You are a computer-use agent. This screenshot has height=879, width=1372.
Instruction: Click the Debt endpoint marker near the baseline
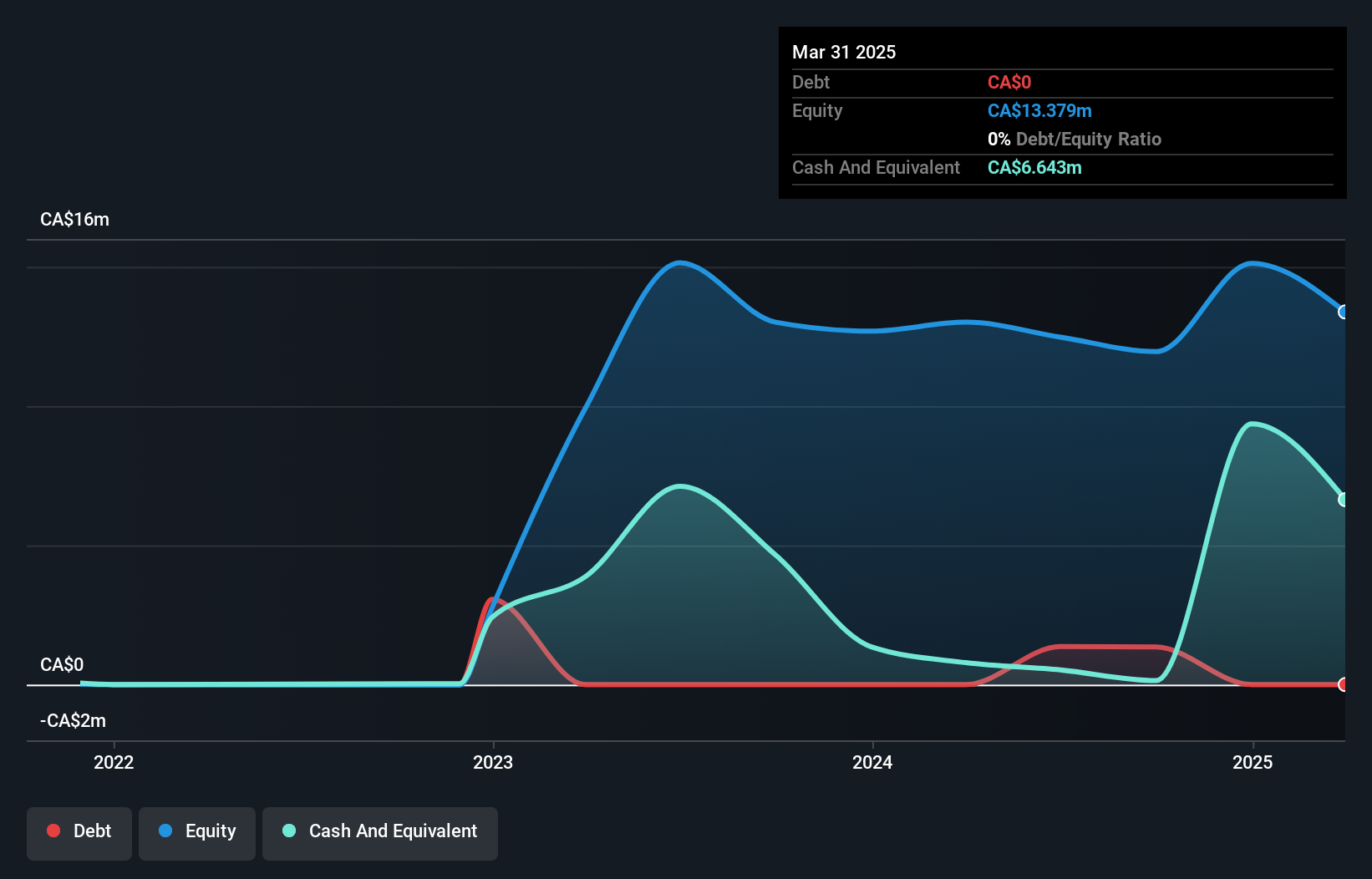coord(1343,684)
